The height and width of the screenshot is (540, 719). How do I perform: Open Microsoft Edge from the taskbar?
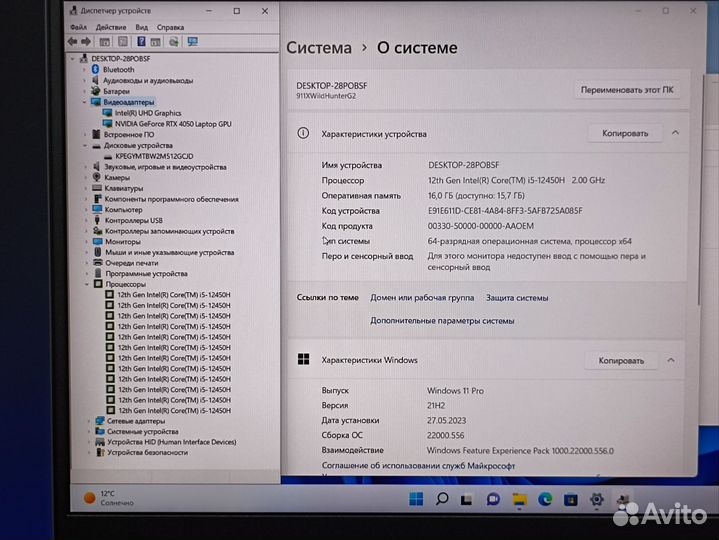click(x=545, y=499)
